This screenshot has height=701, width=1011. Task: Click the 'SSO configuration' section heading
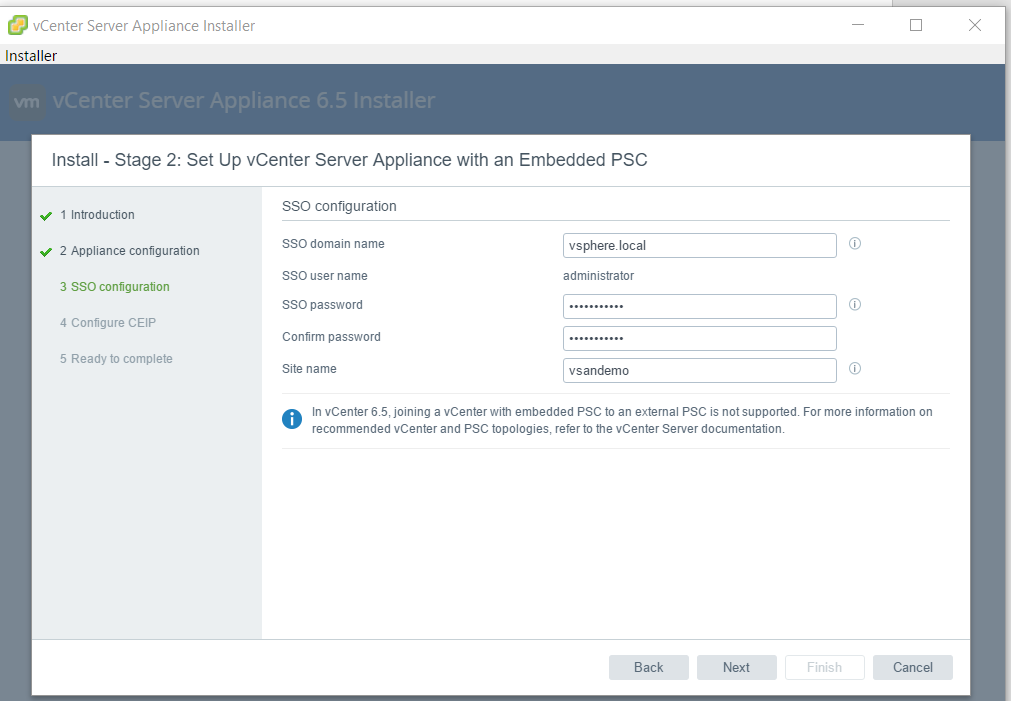[339, 206]
